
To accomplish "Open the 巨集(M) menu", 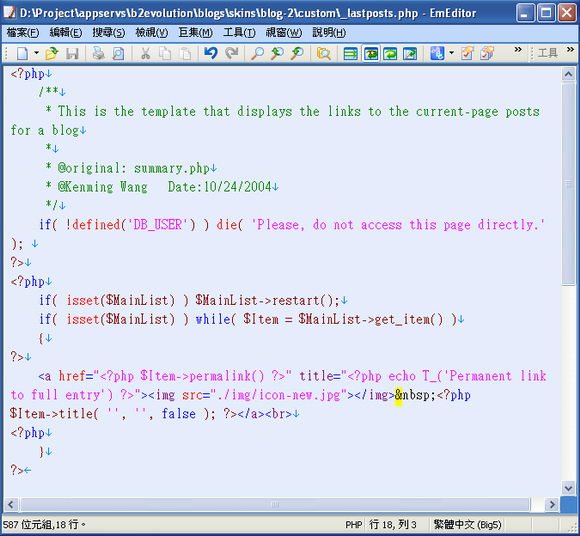I will (196, 33).
